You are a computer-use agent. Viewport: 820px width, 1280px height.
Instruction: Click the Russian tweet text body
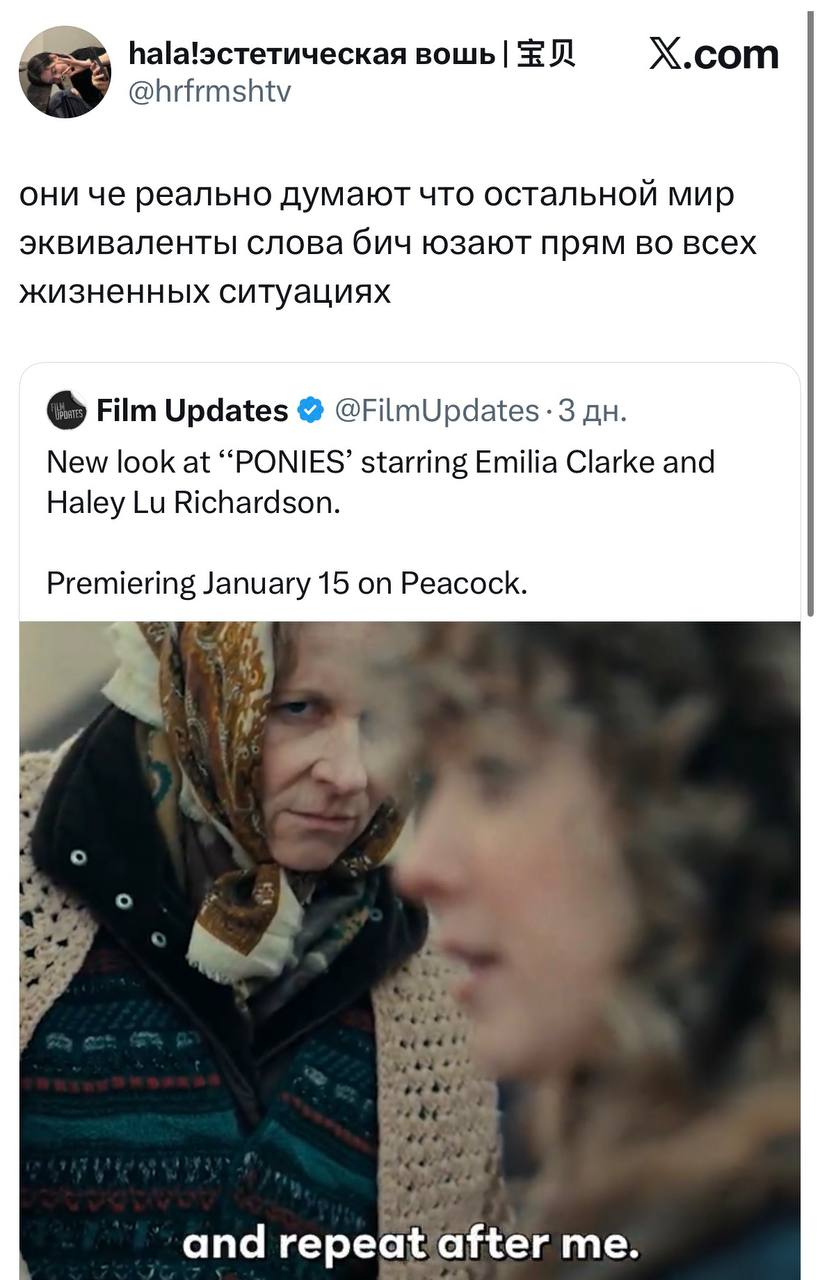[388, 242]
